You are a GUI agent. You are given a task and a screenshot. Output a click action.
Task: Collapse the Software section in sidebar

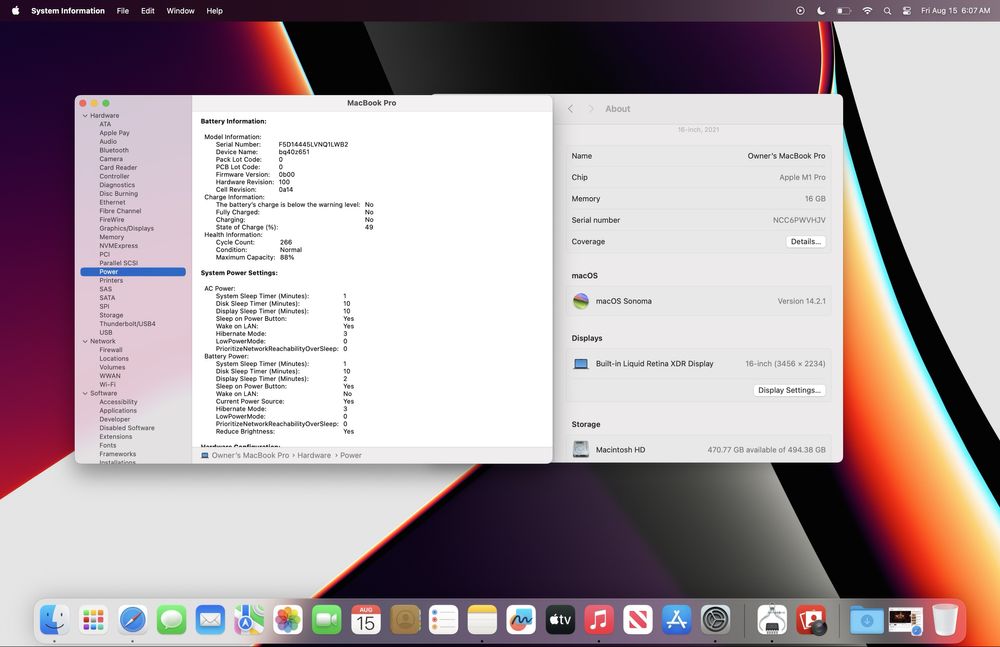pos(85,393)
